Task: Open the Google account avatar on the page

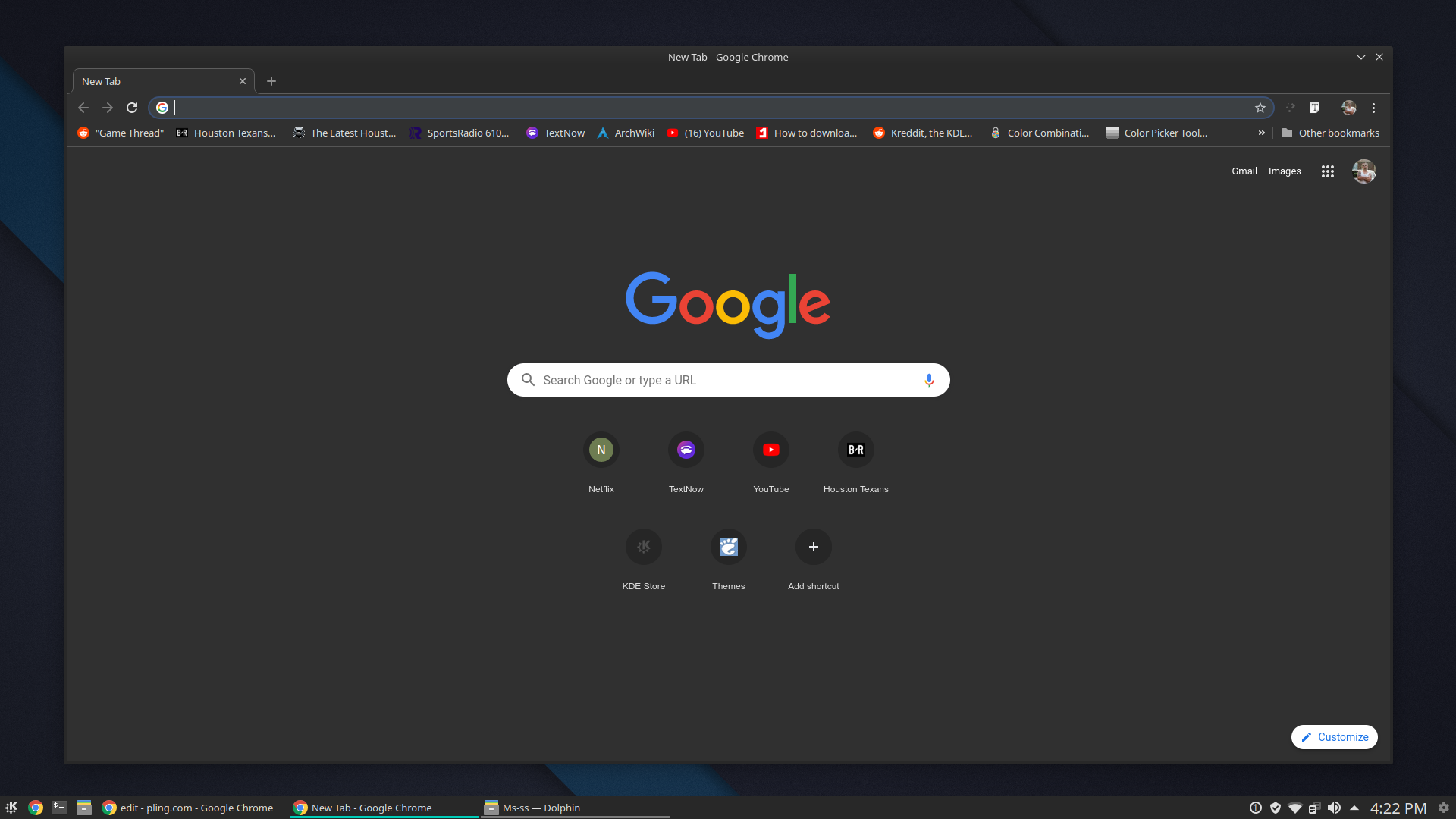Action: (1363, 171)
